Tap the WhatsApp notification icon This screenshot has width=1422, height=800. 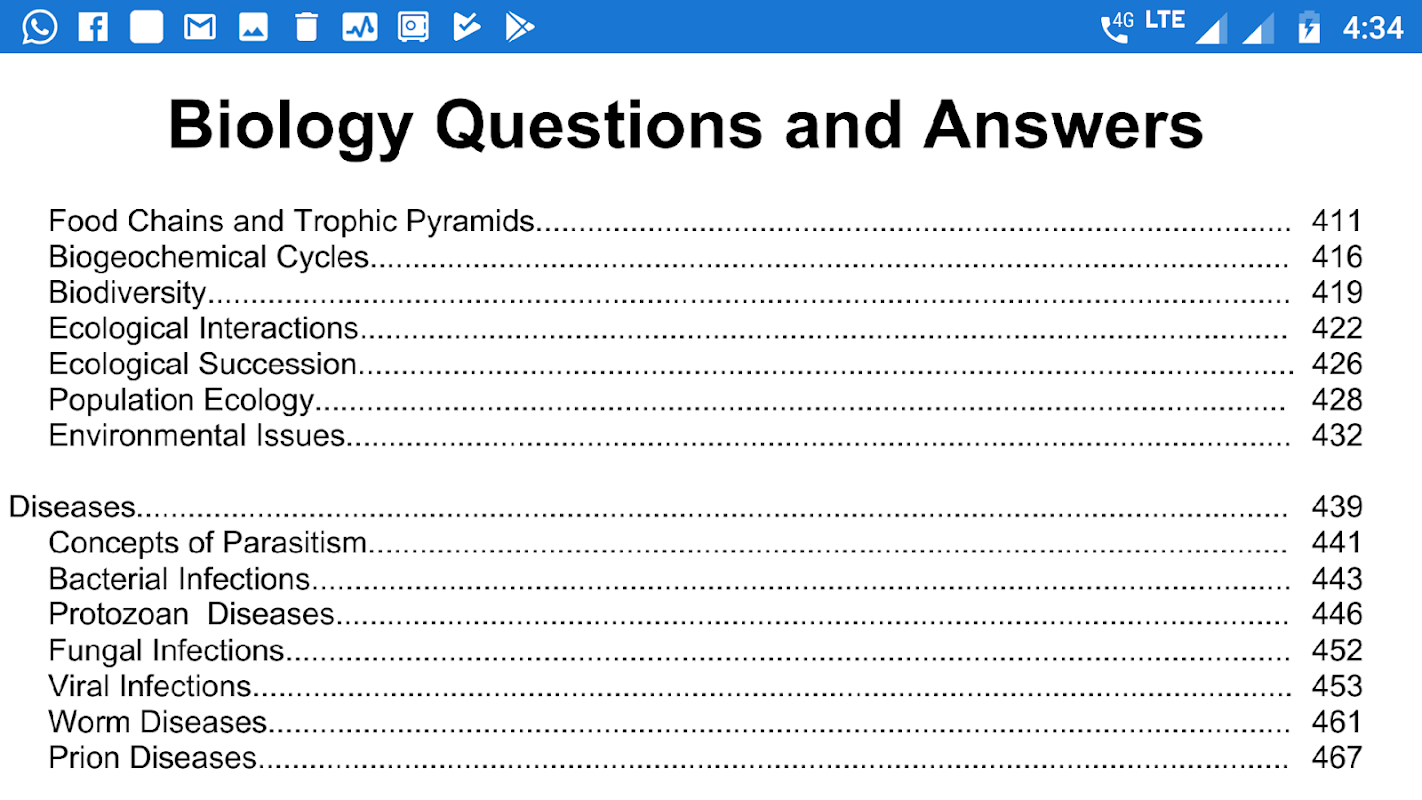[39, 27]
